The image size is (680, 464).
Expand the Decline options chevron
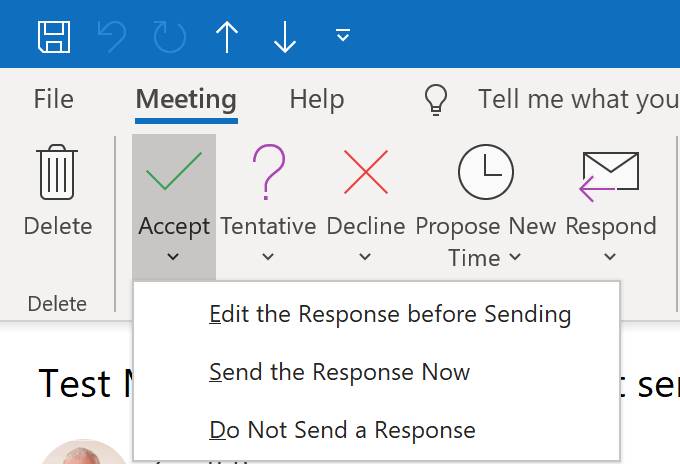[365, 257]
